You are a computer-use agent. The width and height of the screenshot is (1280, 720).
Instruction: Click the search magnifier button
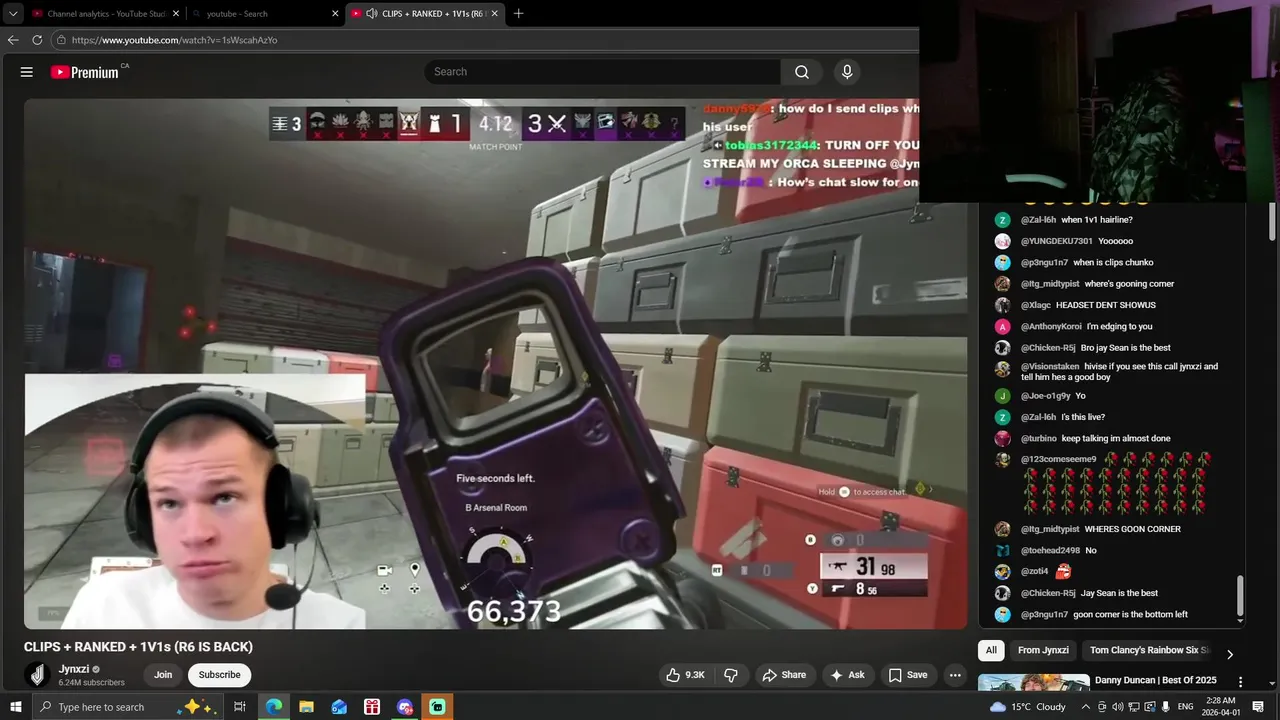(802, 72)
